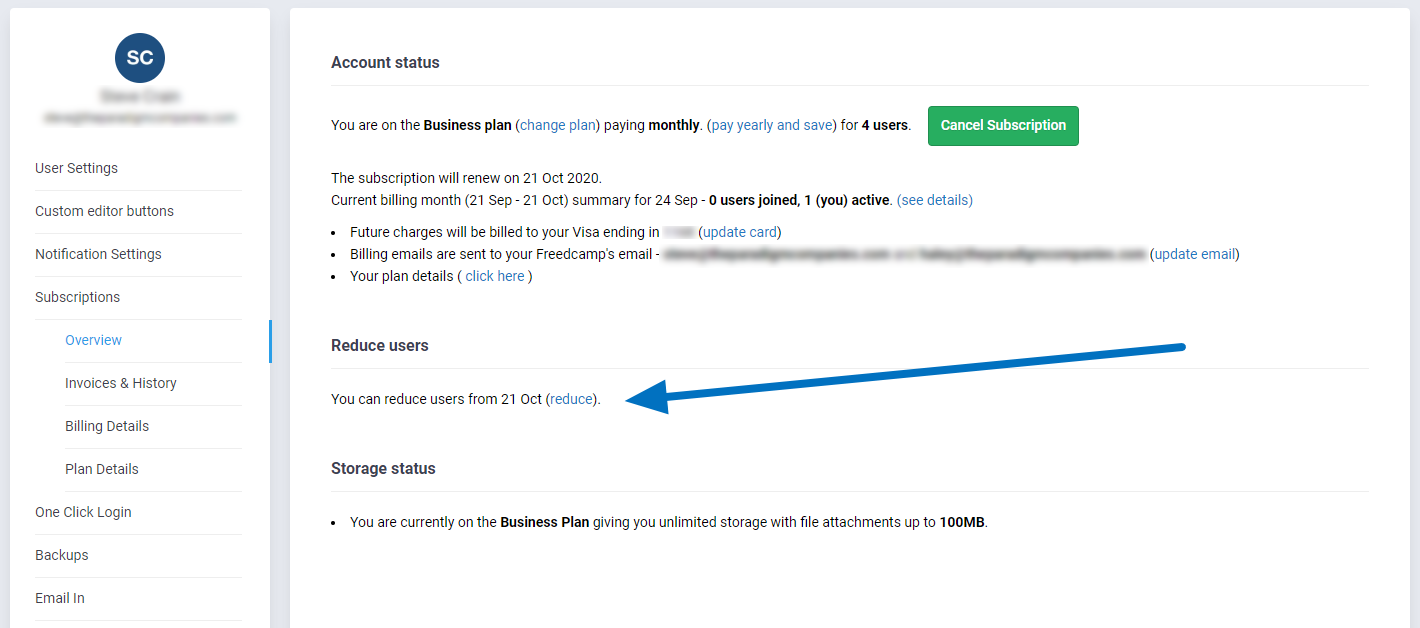The width and height of the screenshot is (1420, 628).
Task: Open Custom editor buttons settings
Action: [x=104, y=211]
